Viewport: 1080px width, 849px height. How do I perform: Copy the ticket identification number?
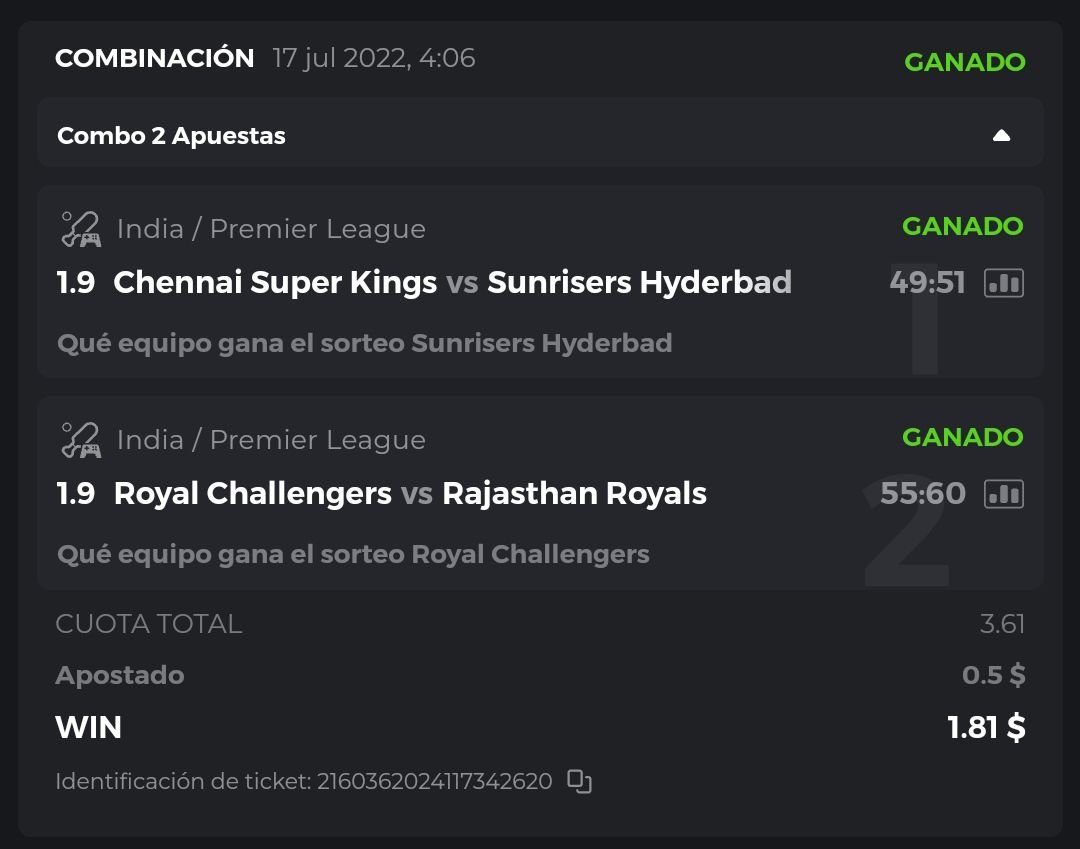coord(579,781)
